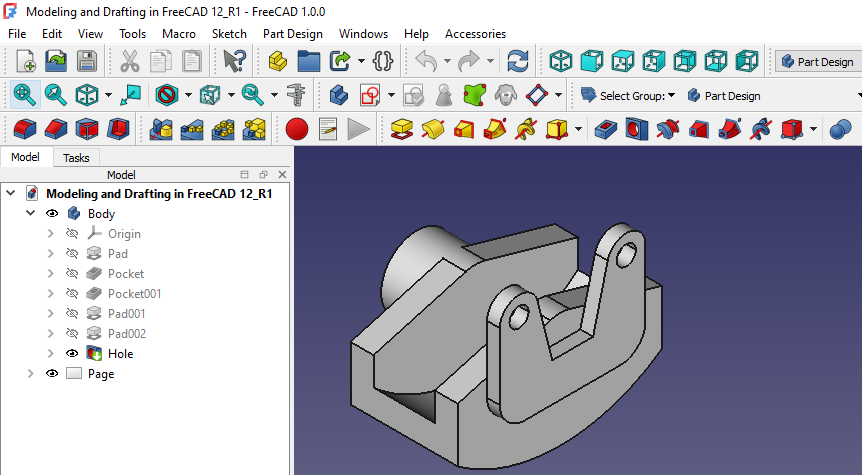
Task: Open the Part Design workbench dropdown
Action: [x=818, y=62]
